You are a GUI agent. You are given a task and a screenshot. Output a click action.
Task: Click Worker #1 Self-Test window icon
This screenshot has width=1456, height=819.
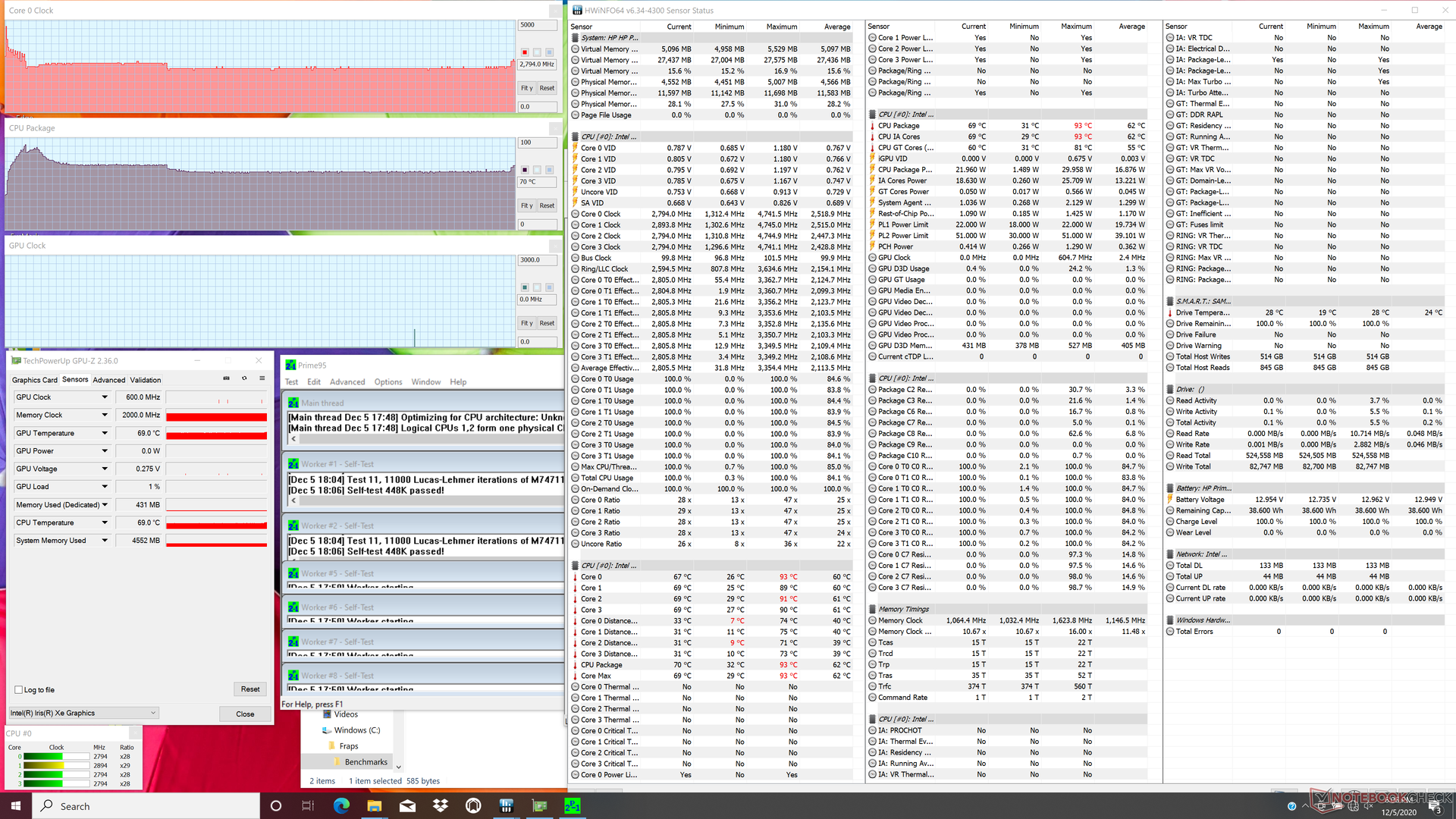click(x=293, y=464)
